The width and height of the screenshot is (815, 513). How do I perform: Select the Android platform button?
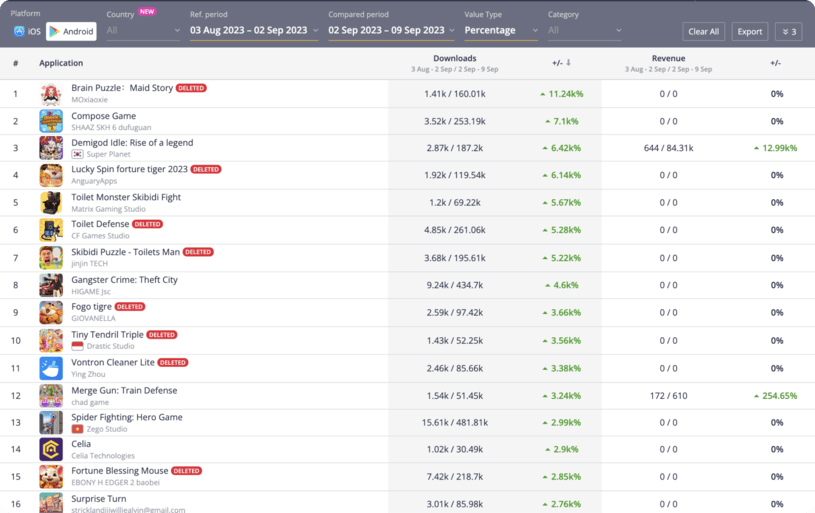point(71,31)
